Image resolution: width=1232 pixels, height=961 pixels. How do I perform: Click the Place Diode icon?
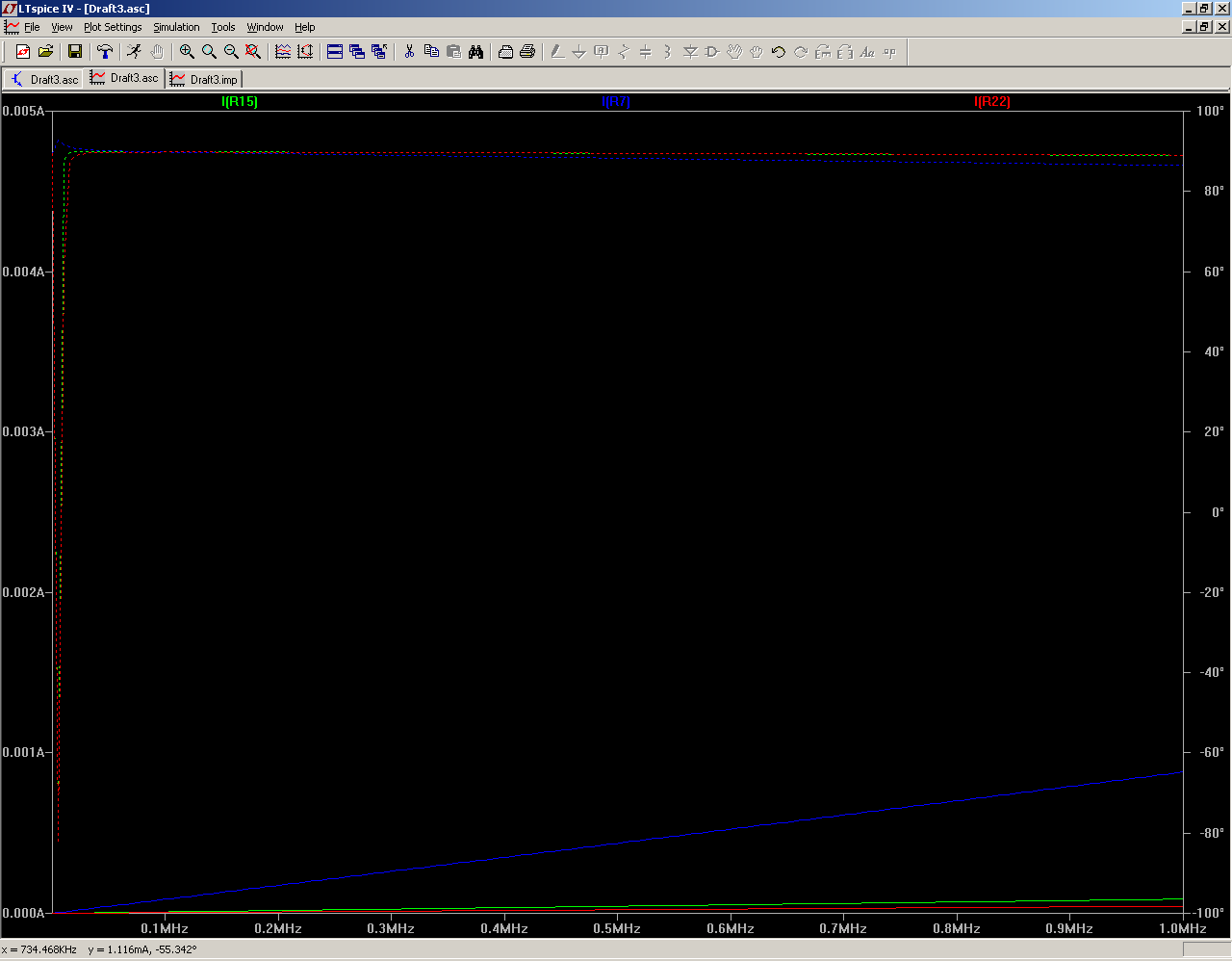point(690,52)
